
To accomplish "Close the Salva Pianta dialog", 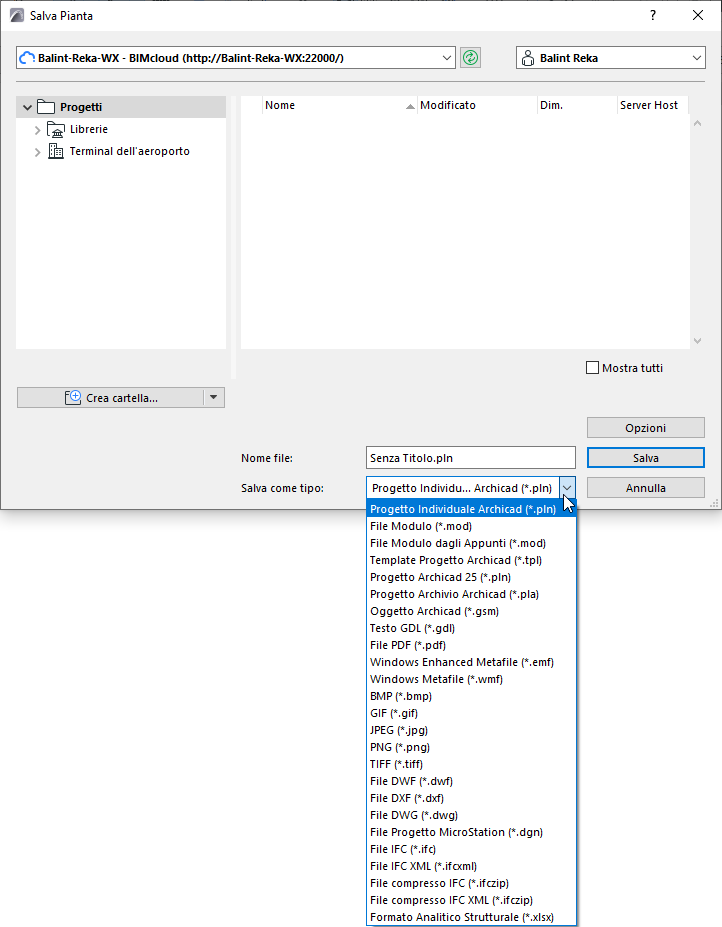I will (x=698, y=15).
